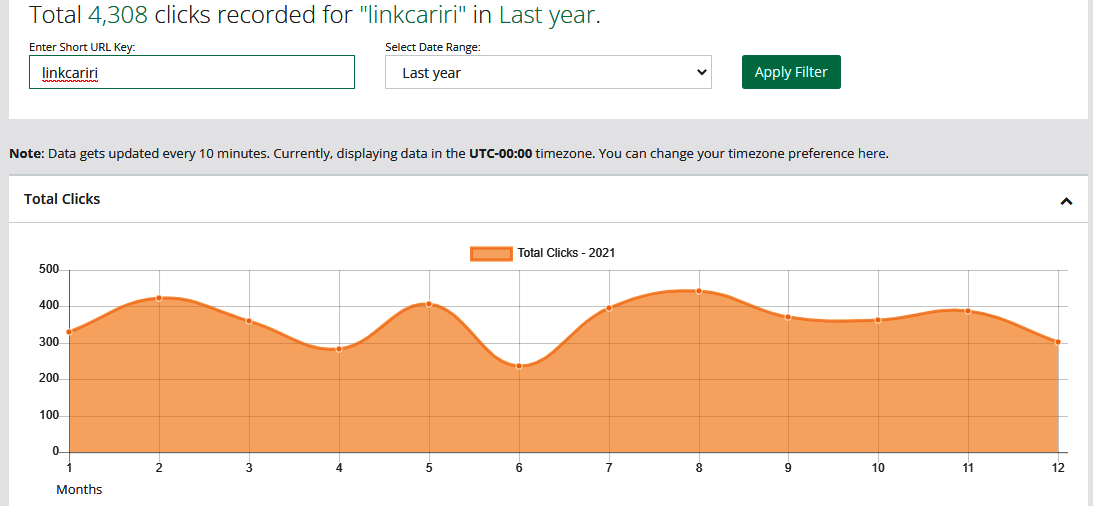Click the Enter Short URL Key input field
The image size is (1093, 506).
click(192, 72)
